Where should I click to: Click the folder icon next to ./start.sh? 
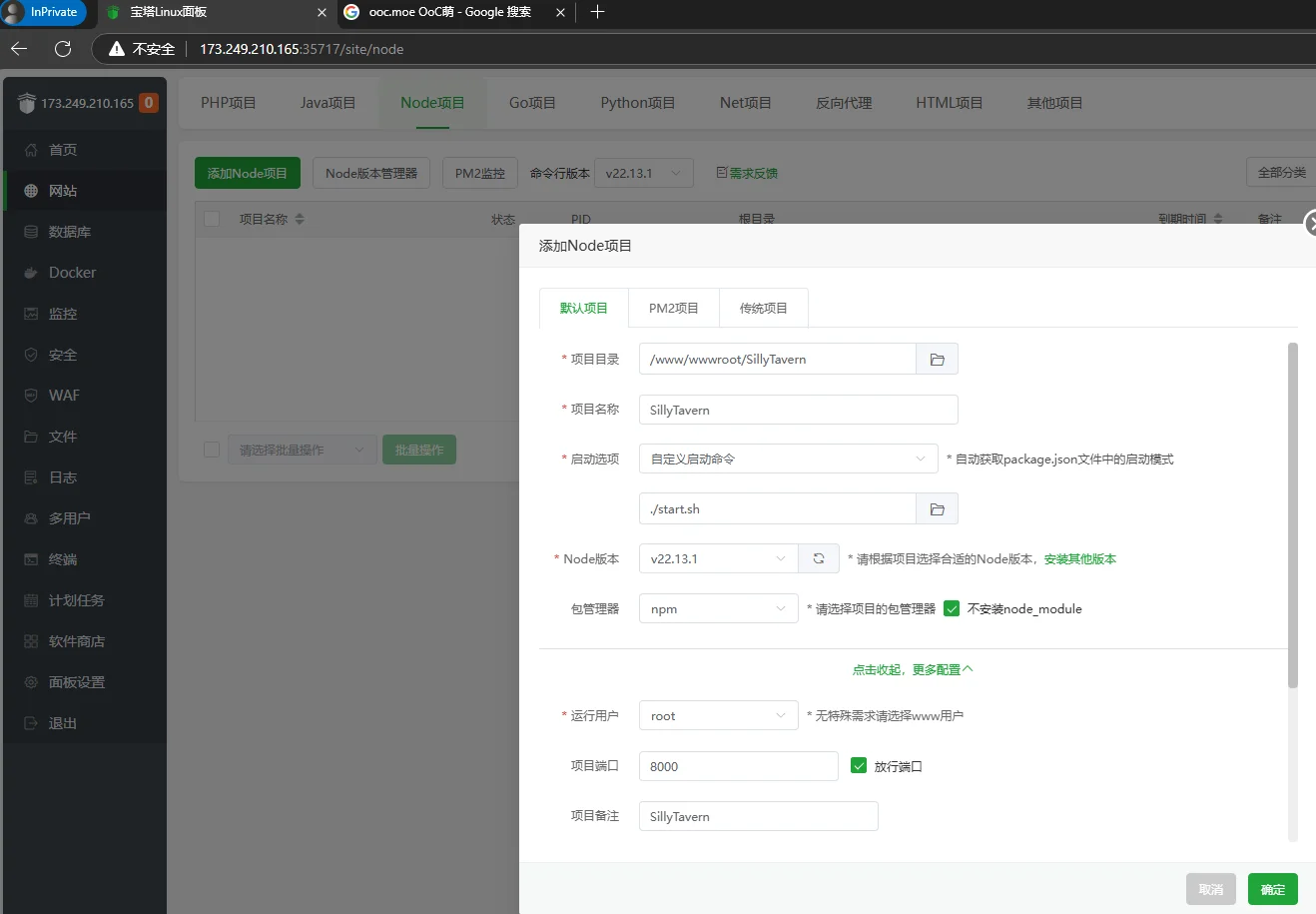937,509
